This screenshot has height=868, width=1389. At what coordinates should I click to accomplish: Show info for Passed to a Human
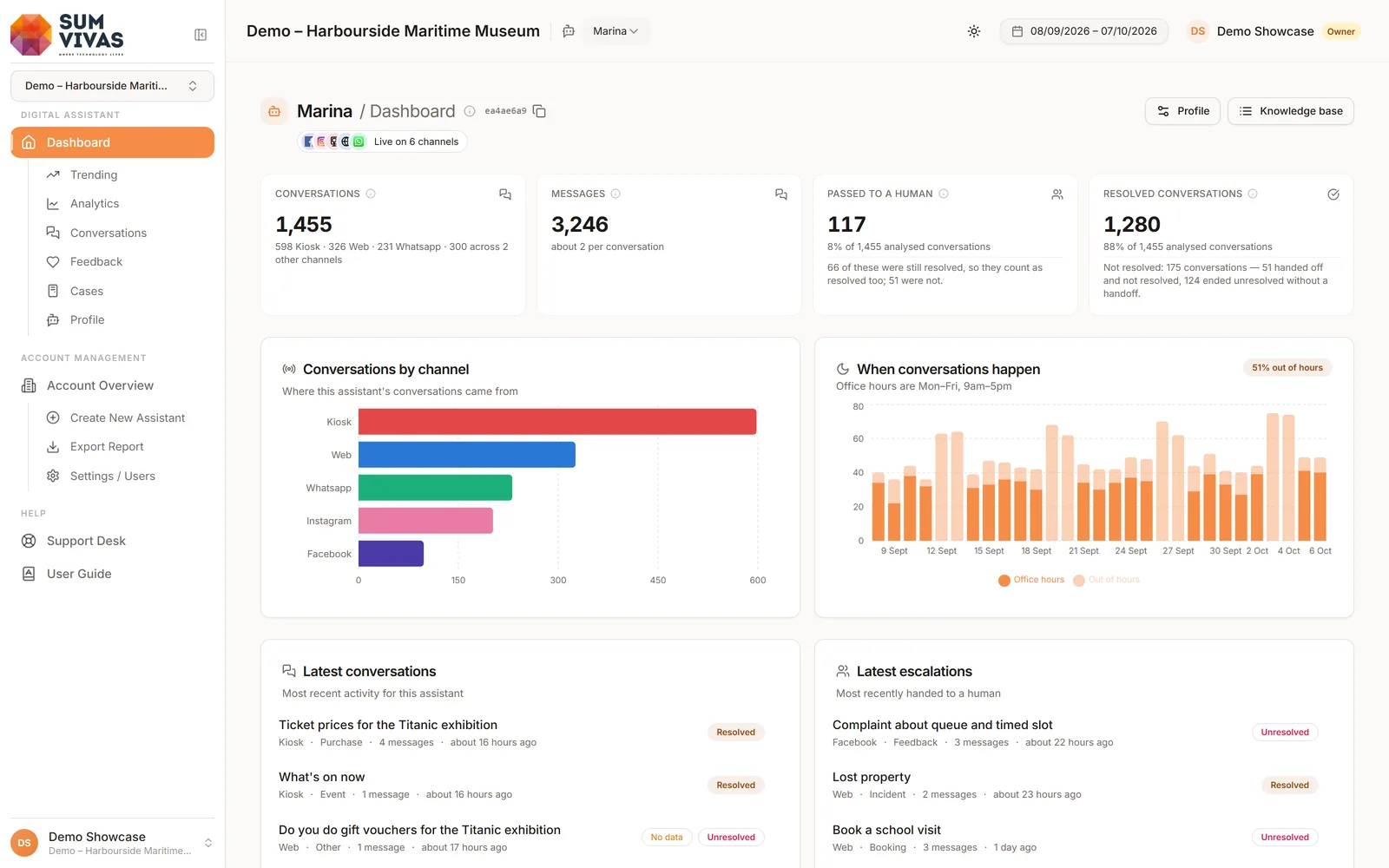[x=944, y=194]
